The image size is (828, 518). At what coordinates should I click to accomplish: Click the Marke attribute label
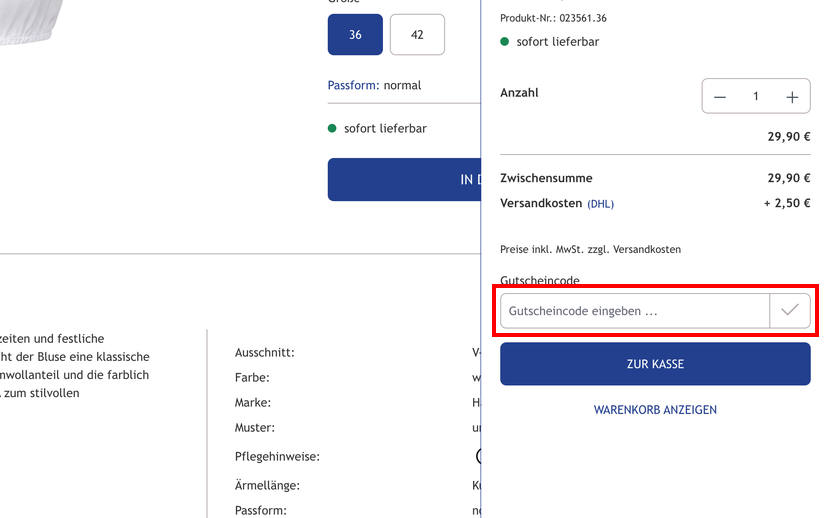(x=252, y=402)
